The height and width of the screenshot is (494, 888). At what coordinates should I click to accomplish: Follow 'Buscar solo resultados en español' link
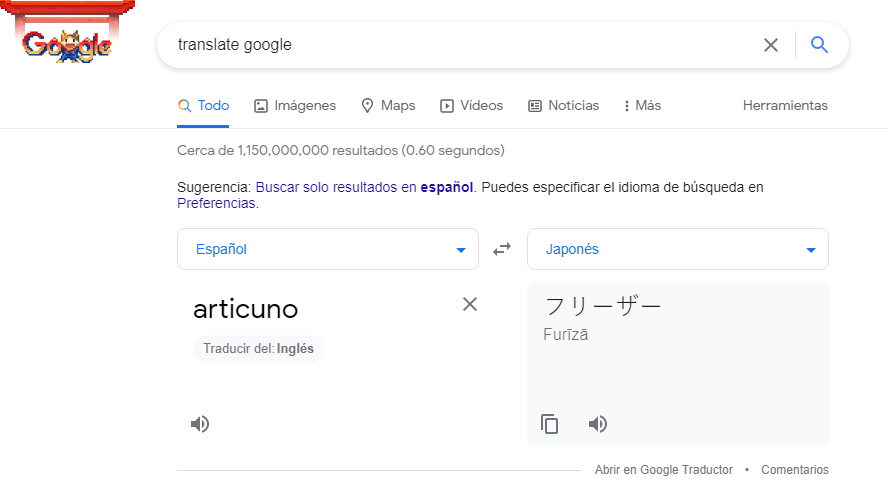(x=364, y=188)
